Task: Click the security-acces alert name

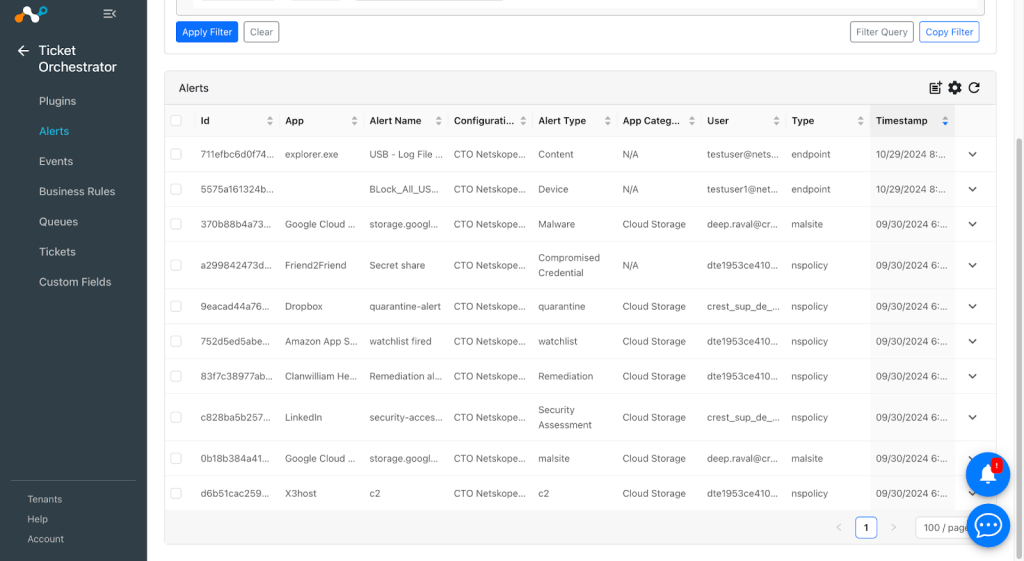Action: (406, 417)
